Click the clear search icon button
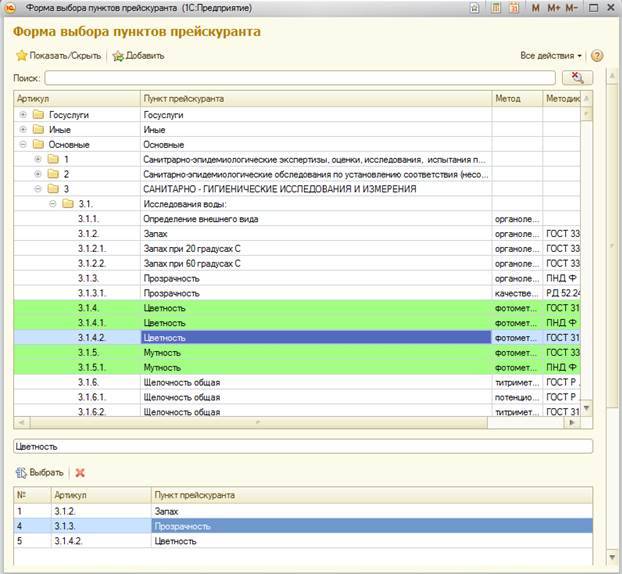 pyautogui.click(x=575, y=77)
